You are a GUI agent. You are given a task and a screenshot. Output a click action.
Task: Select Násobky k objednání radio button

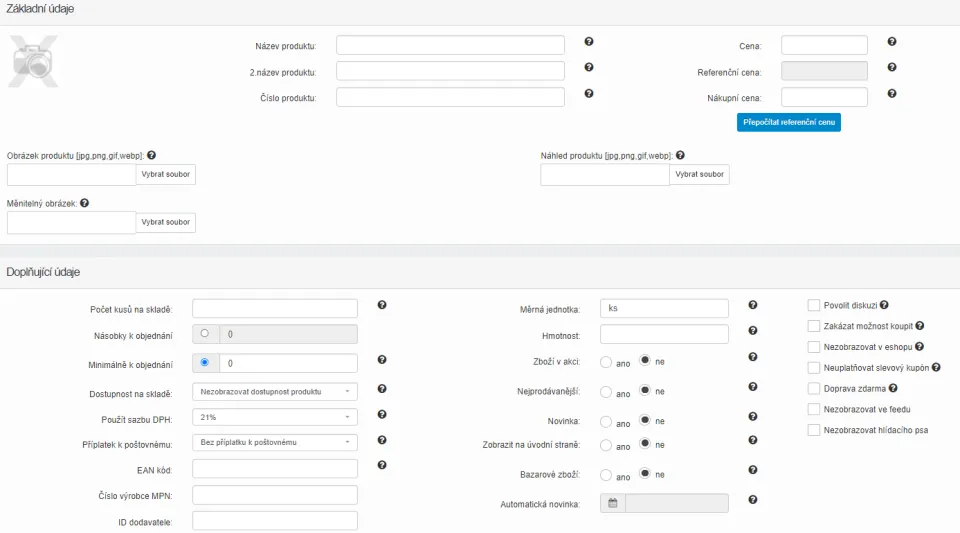tap(204, 334)
